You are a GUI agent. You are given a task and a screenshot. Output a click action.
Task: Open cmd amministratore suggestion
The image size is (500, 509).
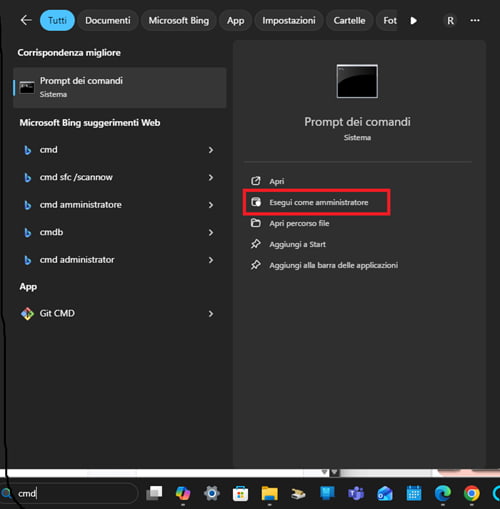point(80,204)
